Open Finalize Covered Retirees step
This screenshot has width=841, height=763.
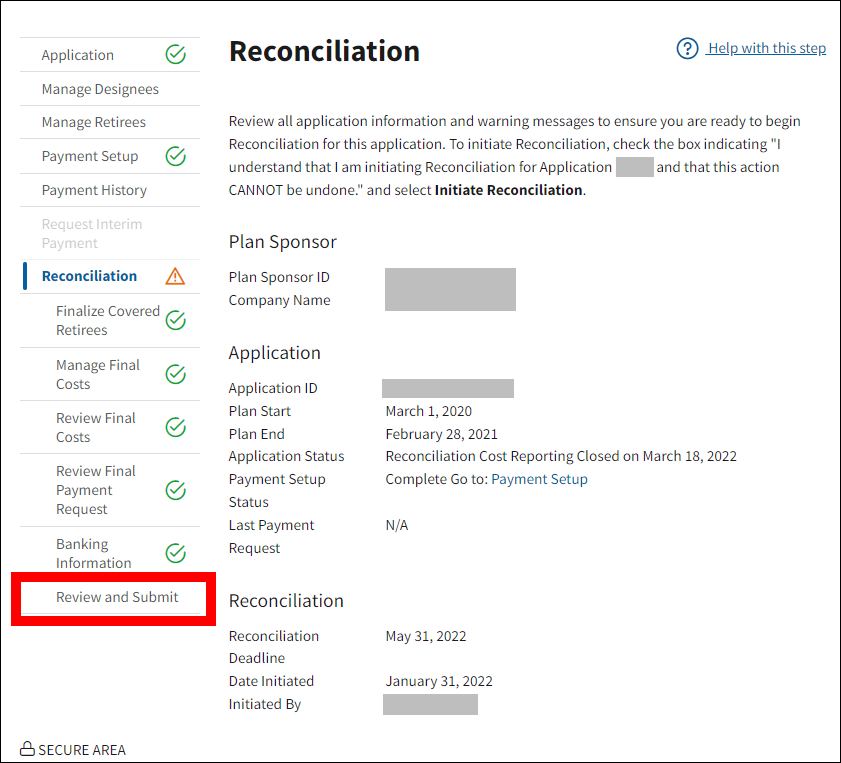point(107,320)
